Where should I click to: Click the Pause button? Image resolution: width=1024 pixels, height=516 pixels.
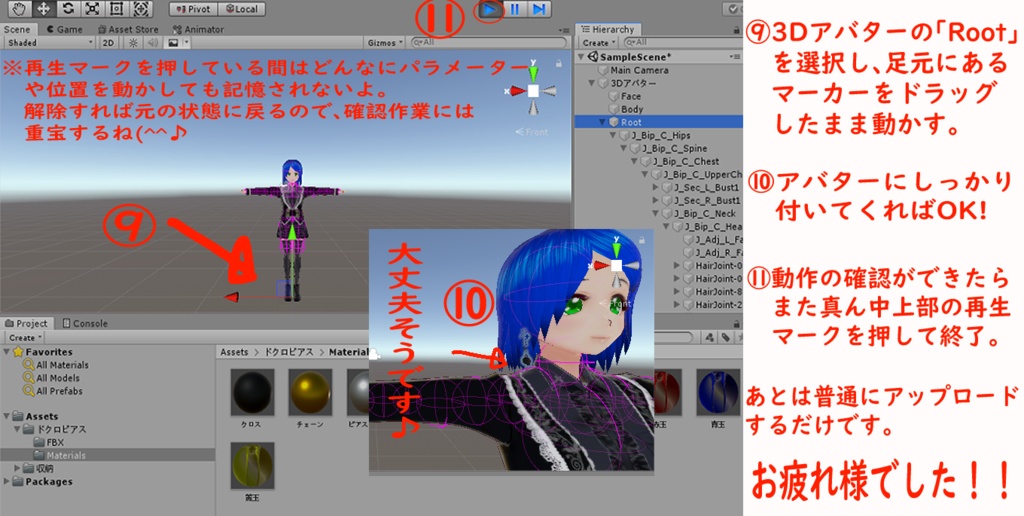[x=515, y=9]
